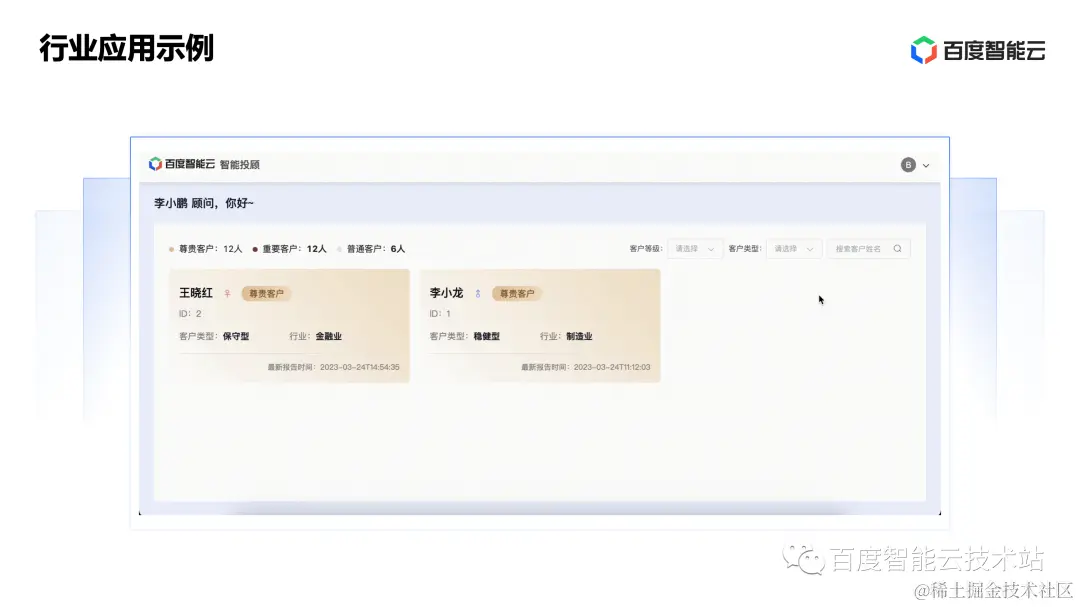The height and width of the screenshot is (607, 1080).
Task: Open the 李小龙 customer card
Action: 540,325
